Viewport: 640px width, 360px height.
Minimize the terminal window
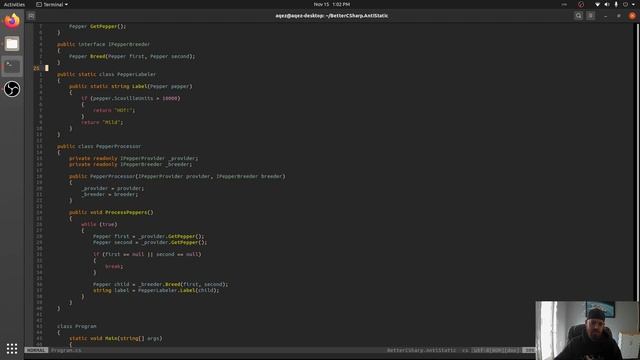point(606,16)
